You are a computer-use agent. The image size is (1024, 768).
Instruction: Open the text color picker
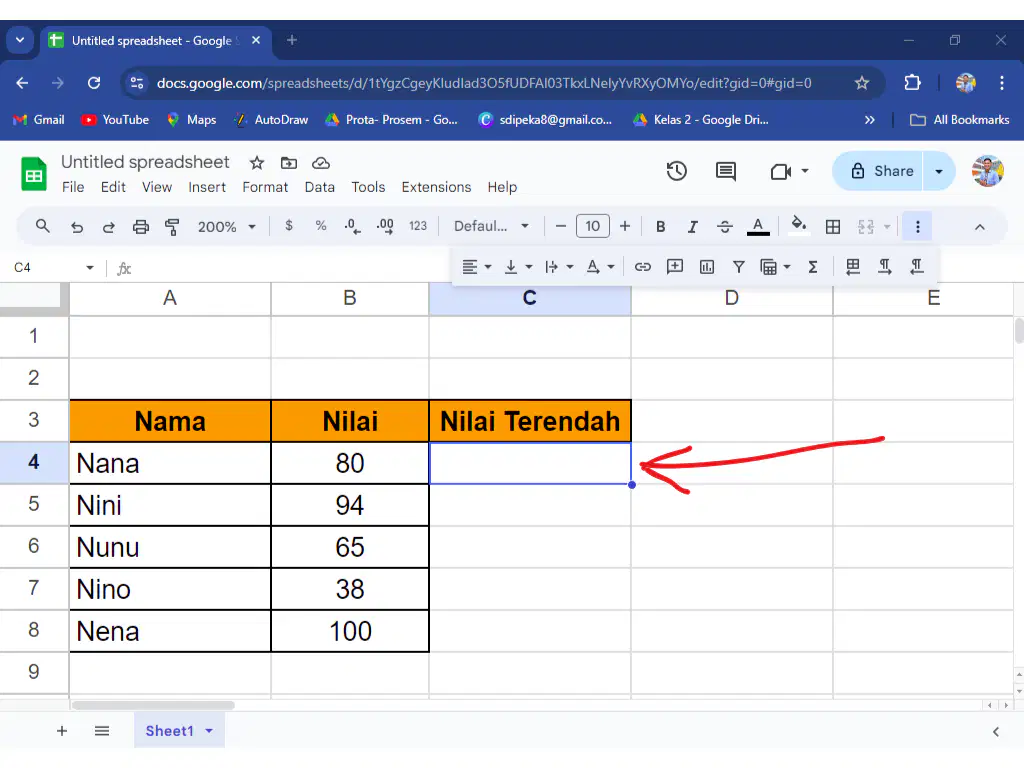click(x=758, y=227)
